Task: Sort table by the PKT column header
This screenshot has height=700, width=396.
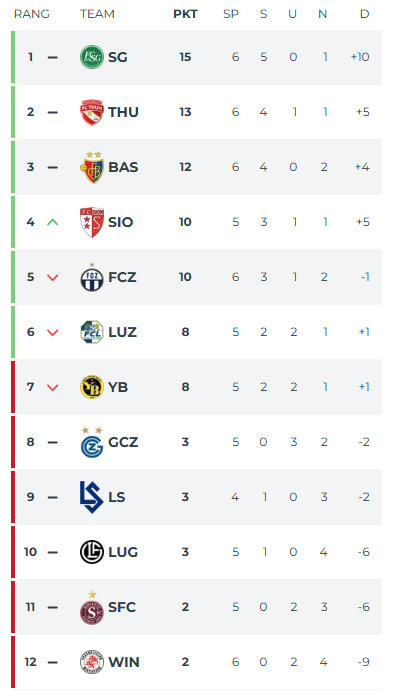Action: pos(185,14)
